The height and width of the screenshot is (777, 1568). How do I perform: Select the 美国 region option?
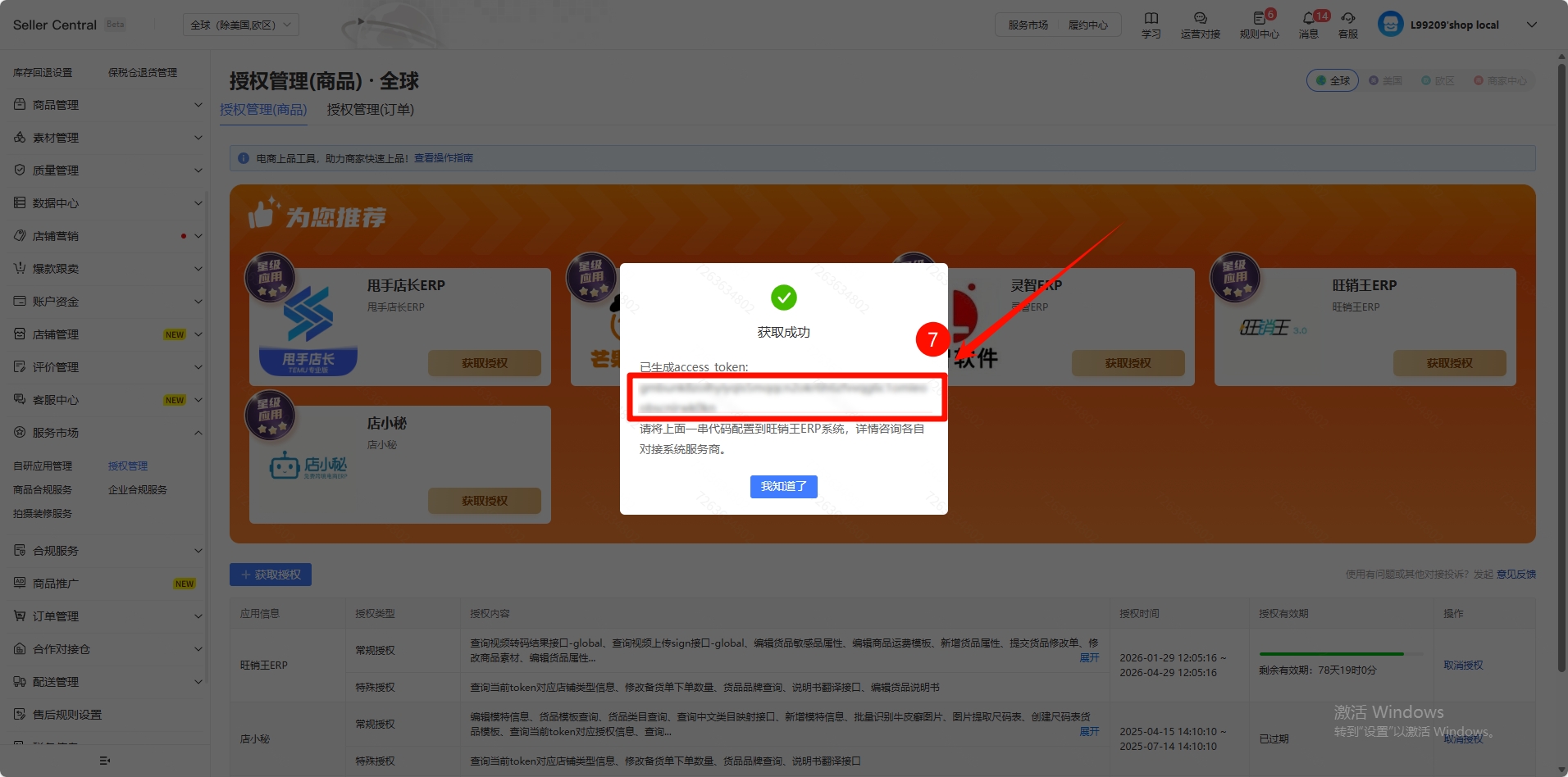(x=1385, y=80)
